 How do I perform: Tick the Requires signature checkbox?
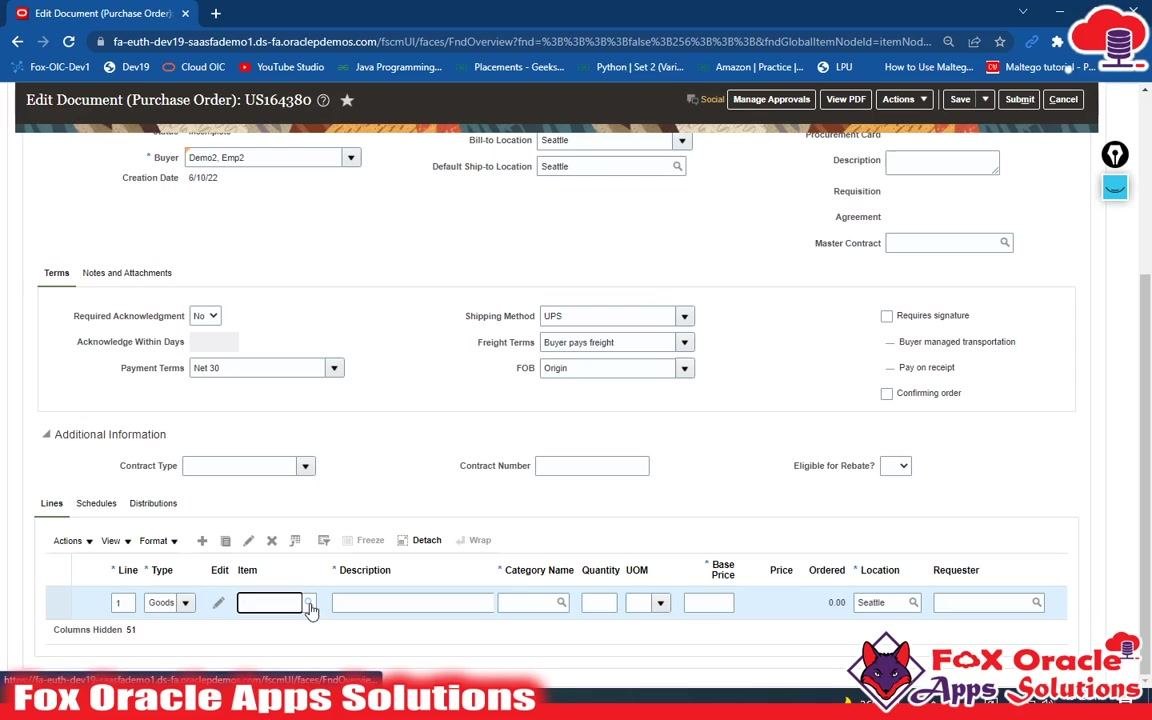click(887, 316)
